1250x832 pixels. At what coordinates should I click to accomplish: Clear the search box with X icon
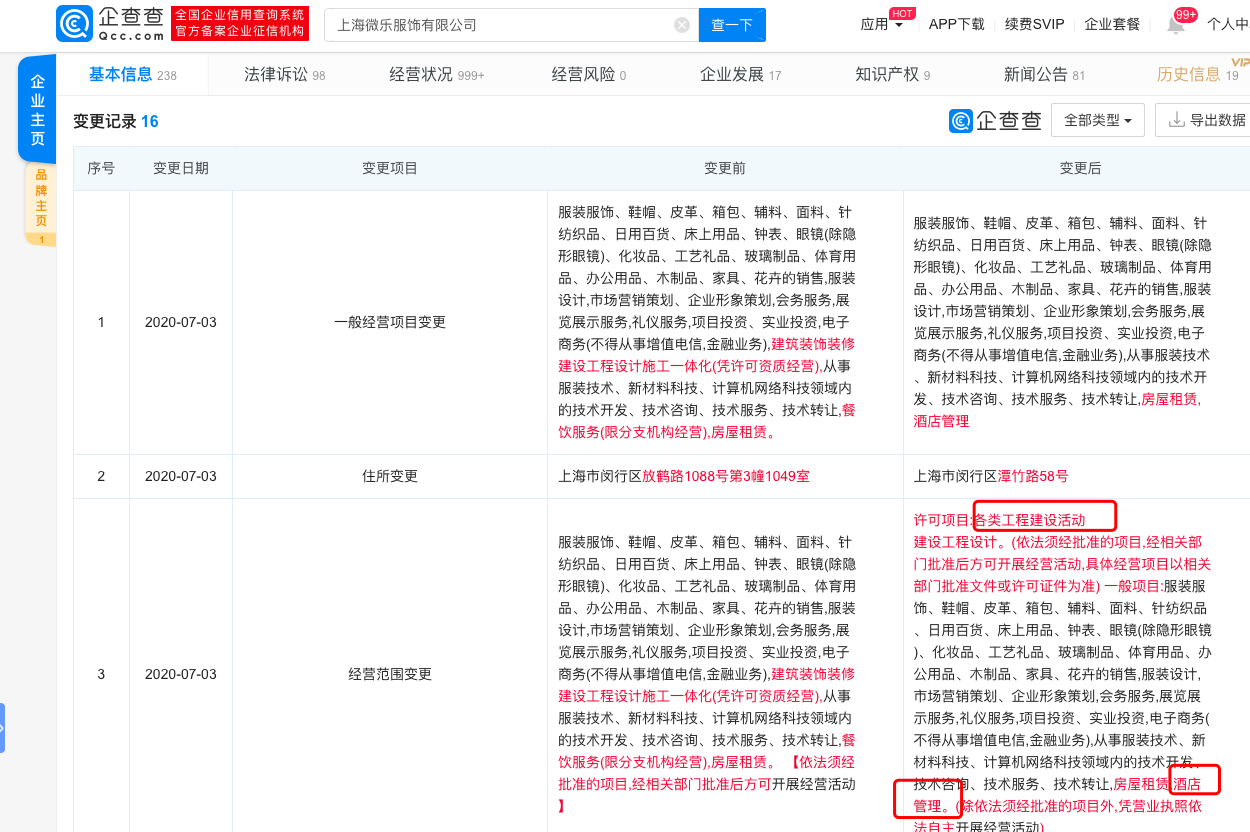(x=682, y=25)
